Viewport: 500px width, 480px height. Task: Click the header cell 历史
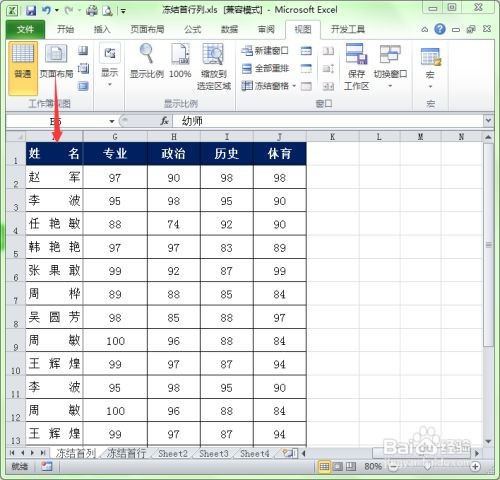227,153
